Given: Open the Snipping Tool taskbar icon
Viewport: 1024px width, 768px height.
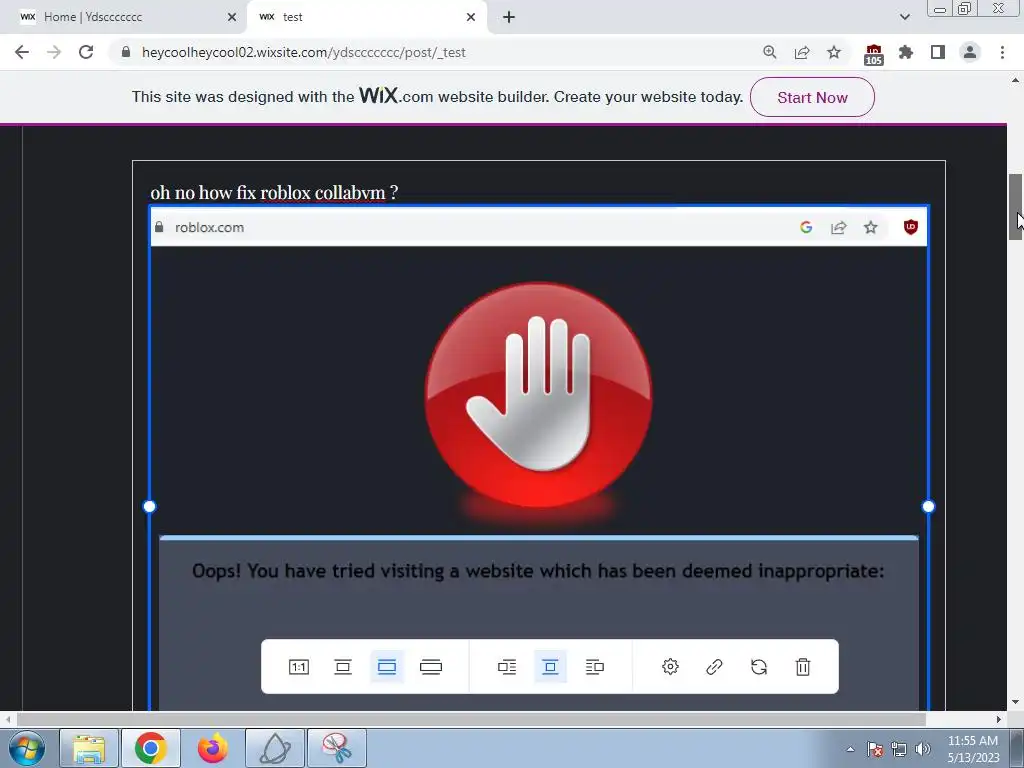Looking at the screenshot, I should click(x=337, y=748).
